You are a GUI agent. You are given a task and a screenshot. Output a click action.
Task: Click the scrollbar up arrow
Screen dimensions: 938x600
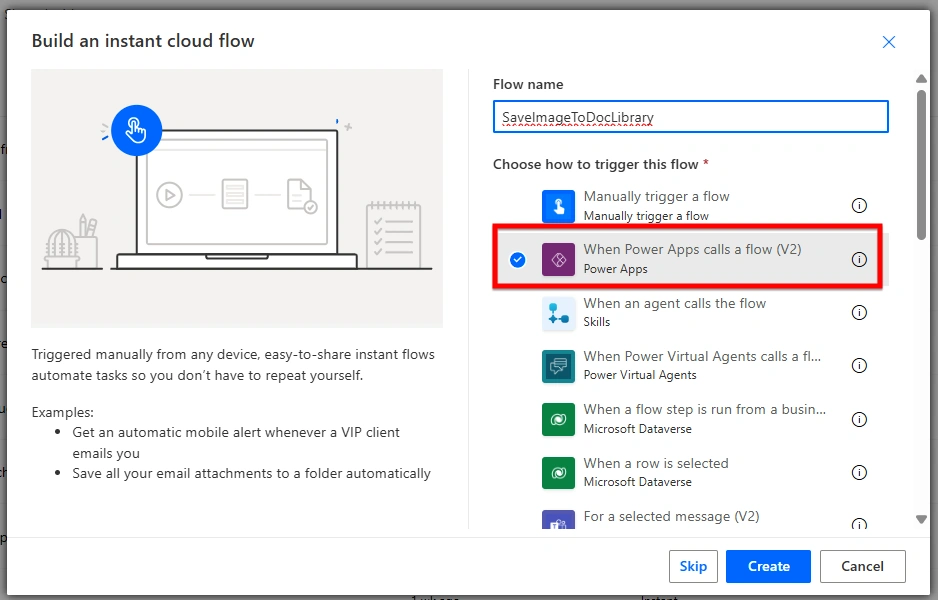click(921, 79)
